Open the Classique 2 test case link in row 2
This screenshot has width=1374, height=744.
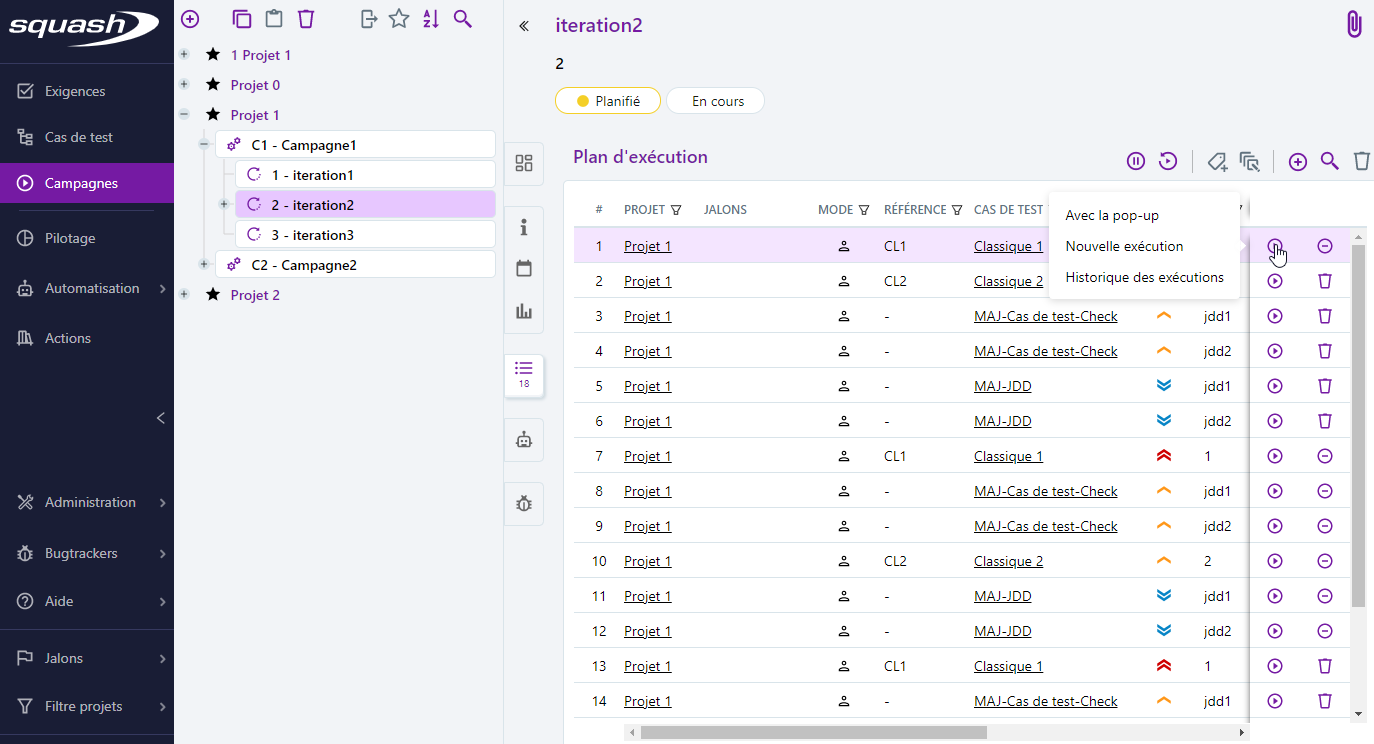(x=1008, y=281)
